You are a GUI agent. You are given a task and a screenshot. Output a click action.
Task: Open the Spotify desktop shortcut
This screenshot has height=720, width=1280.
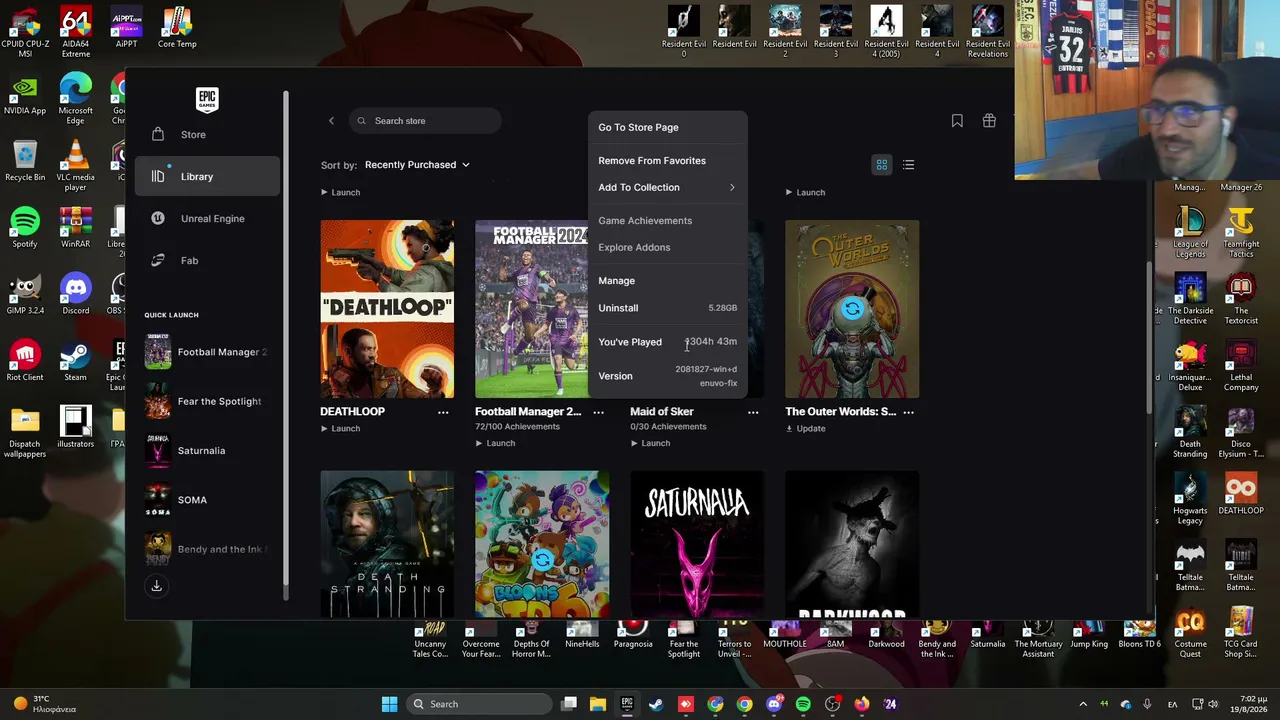25,227
